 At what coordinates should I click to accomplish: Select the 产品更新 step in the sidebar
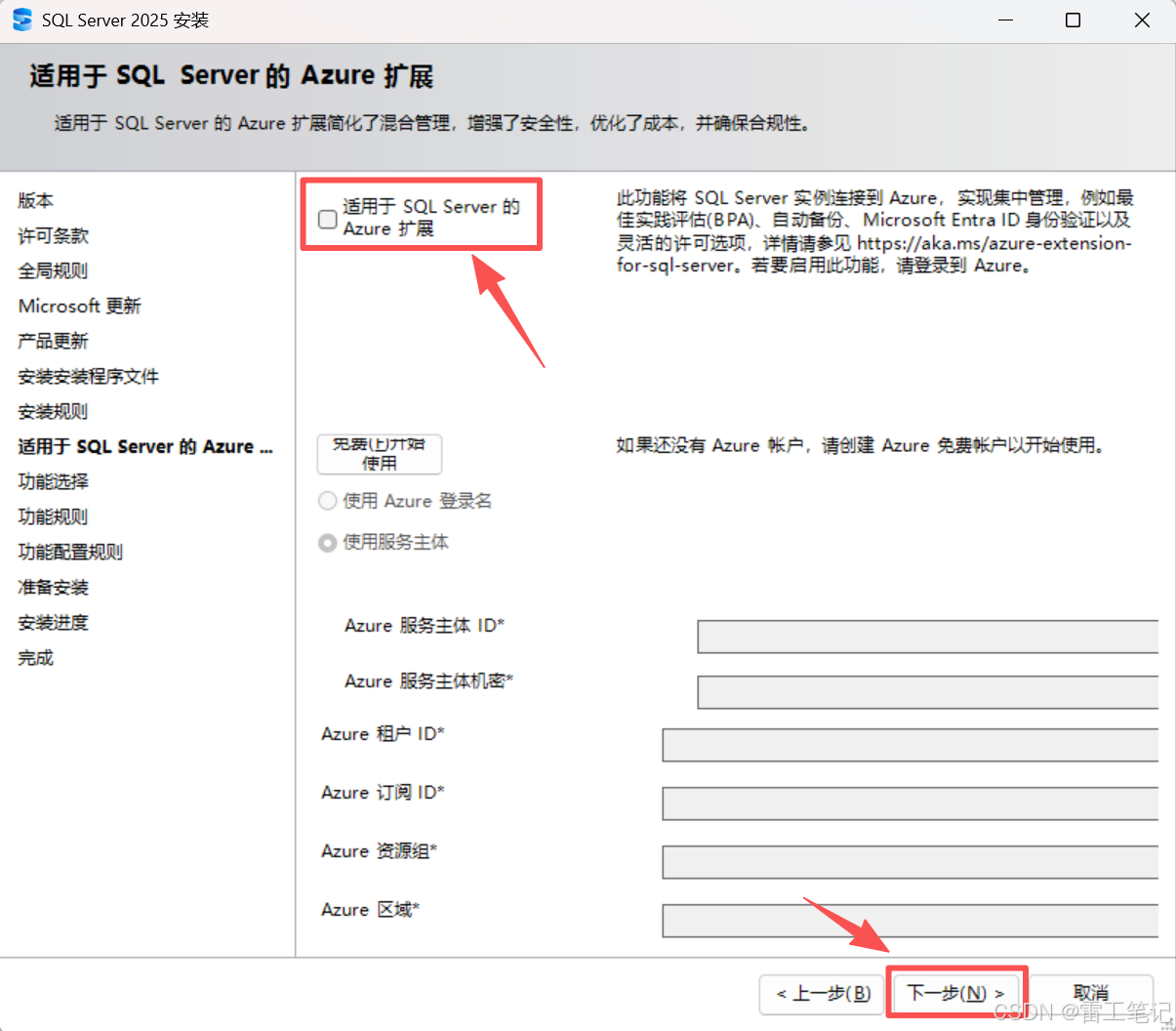(x=54, y=341)
